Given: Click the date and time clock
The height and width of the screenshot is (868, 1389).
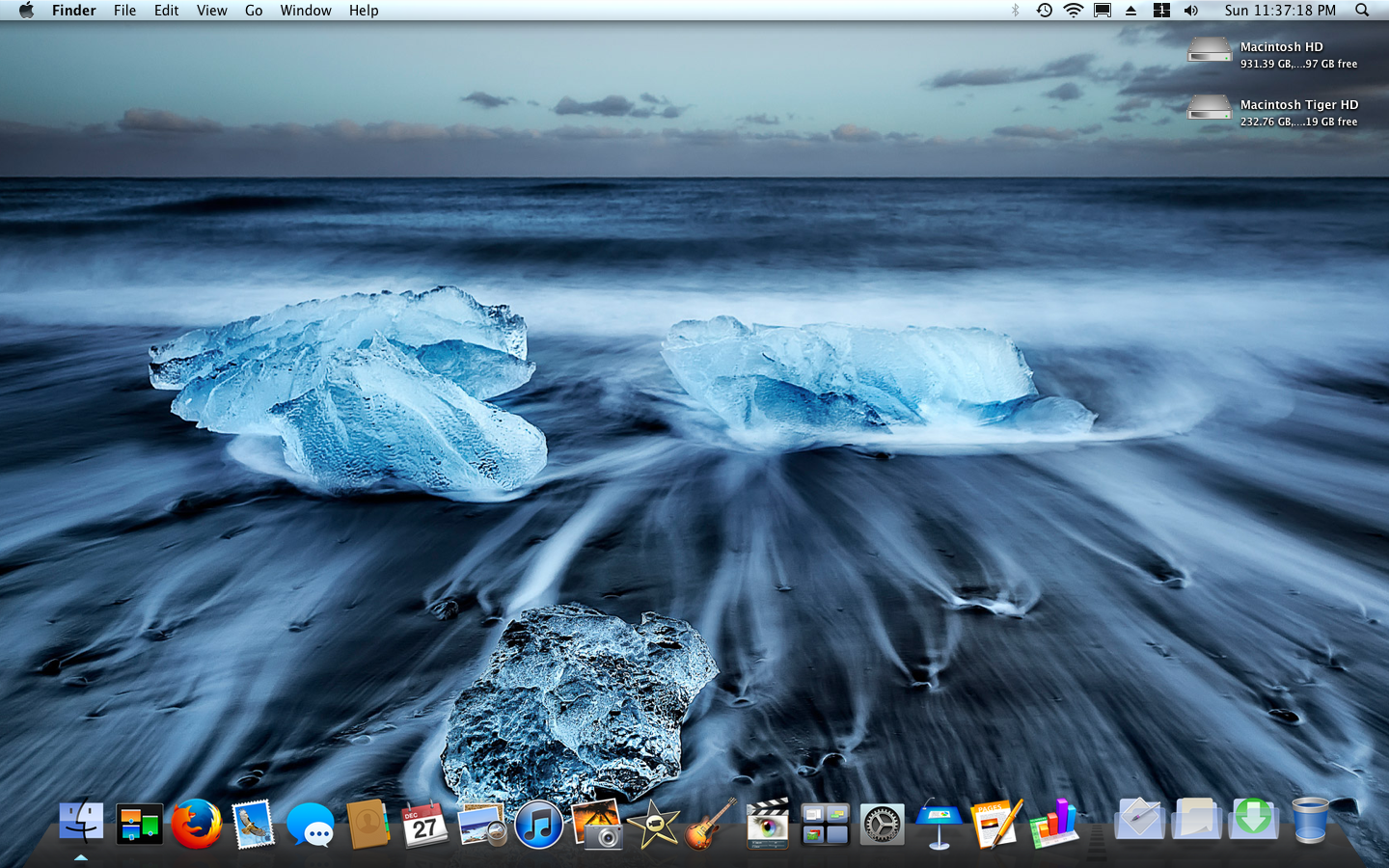Looking at the screenshot, I should tap(1280, 11).
